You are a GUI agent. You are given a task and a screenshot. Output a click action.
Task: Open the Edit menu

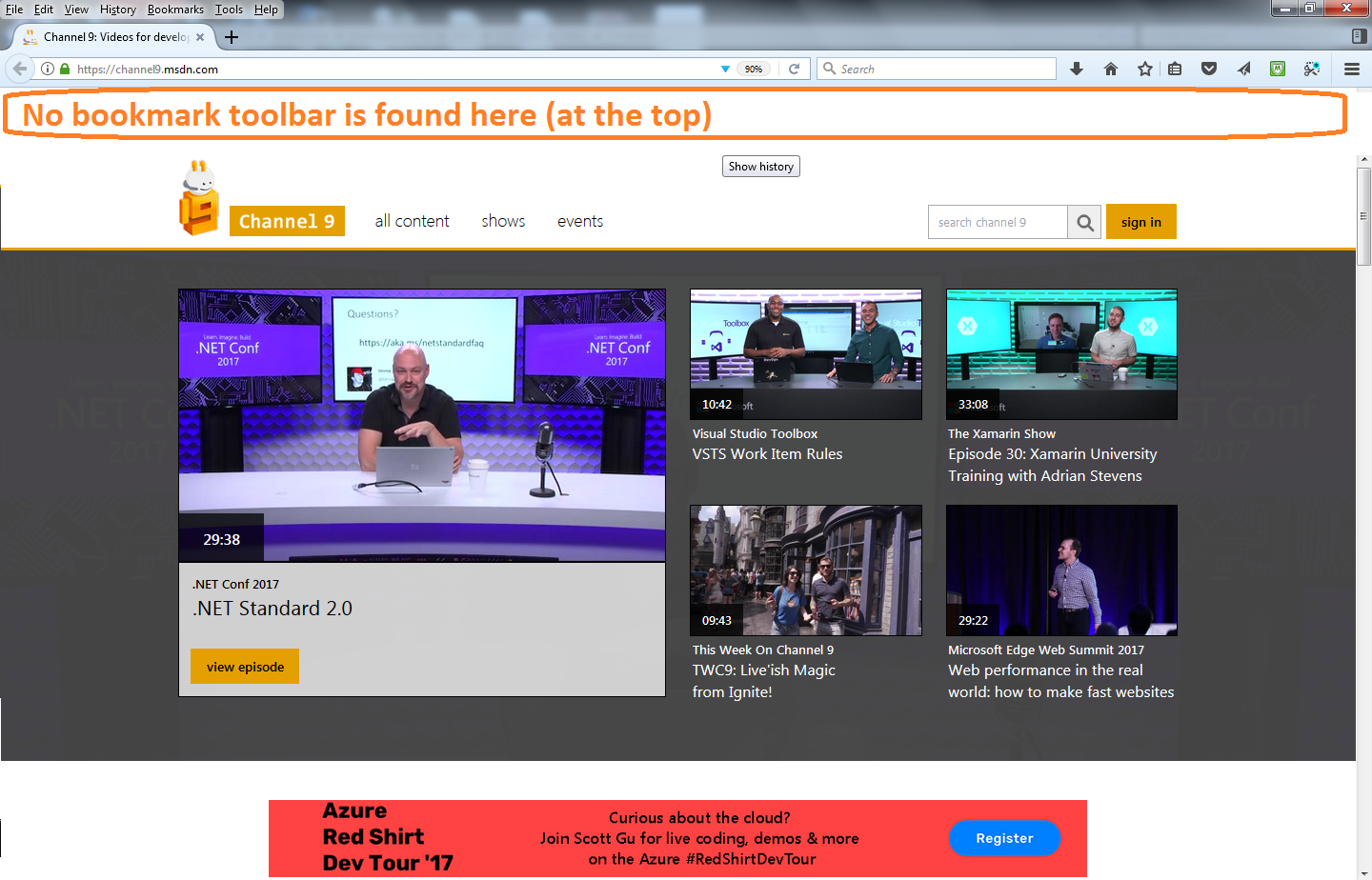pyautogui.click(x=44, y=10)
